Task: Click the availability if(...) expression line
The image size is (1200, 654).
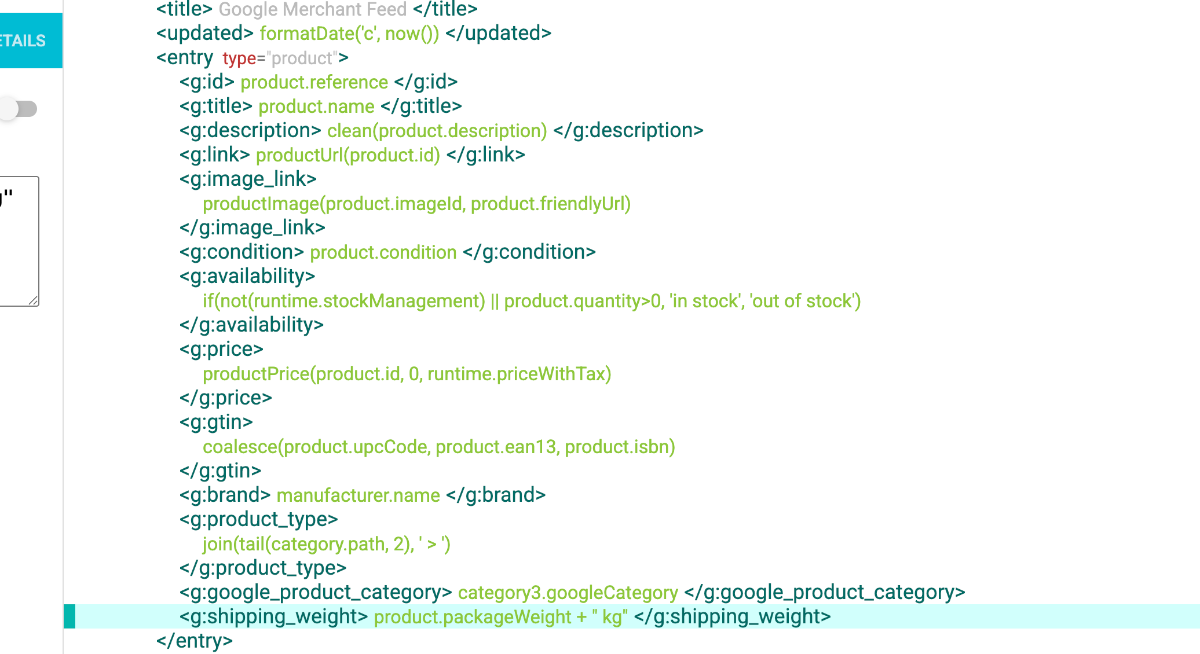Action: (532, 301)
